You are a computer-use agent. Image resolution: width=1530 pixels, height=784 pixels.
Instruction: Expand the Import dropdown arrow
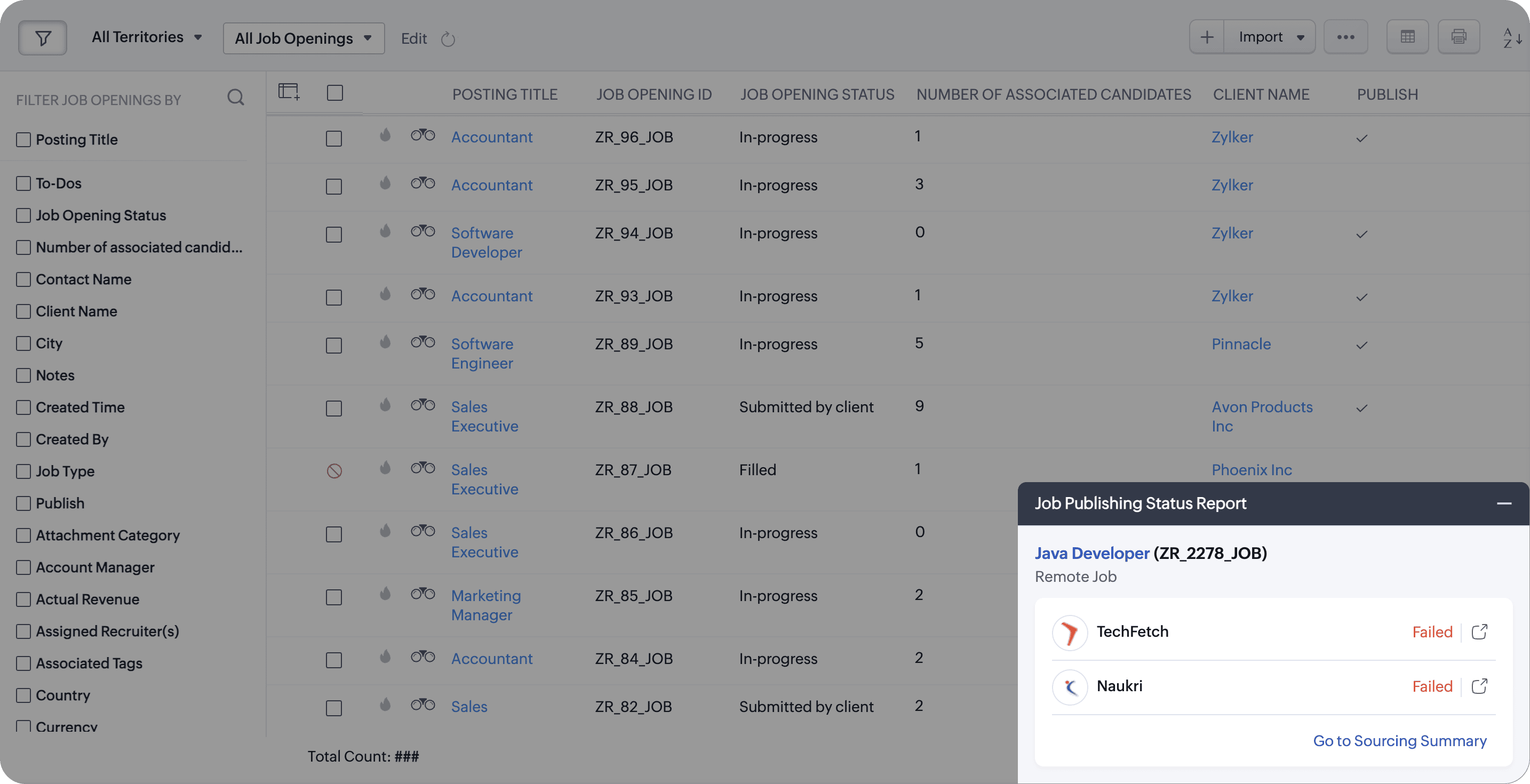click(x=1300, y=38)
